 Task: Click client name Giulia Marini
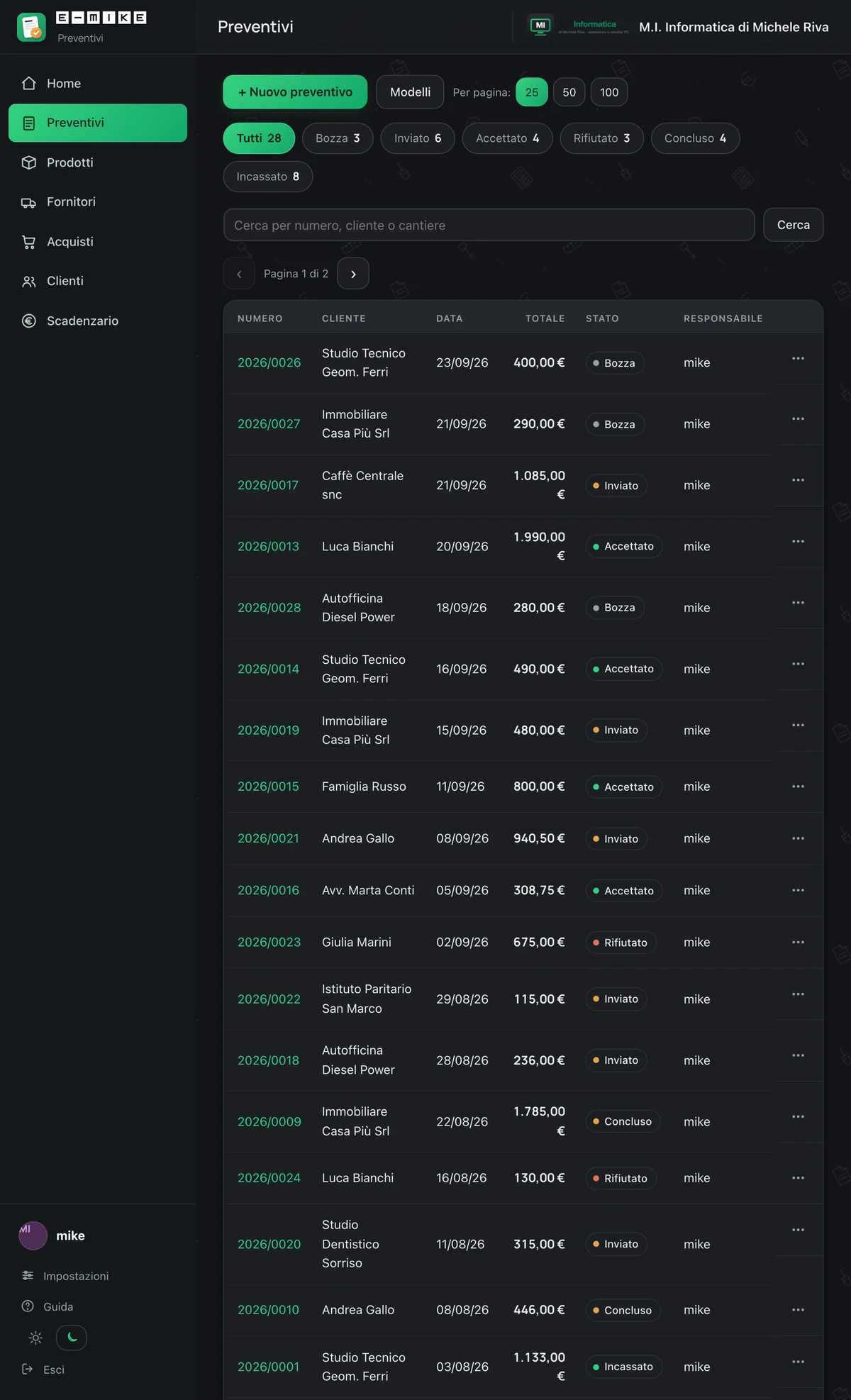(x=357, y=942)
